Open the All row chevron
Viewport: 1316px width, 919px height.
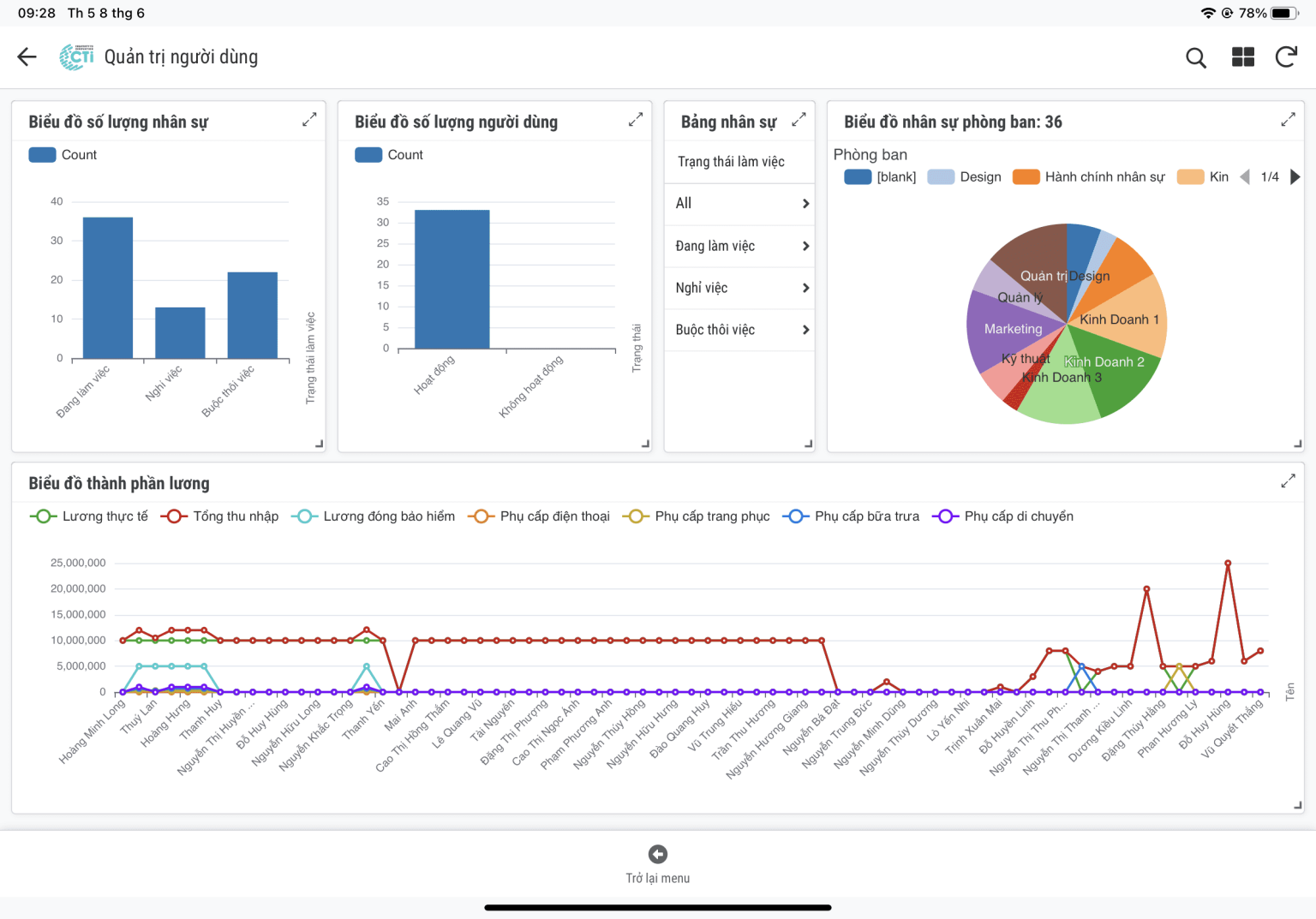tap(805, 204)
